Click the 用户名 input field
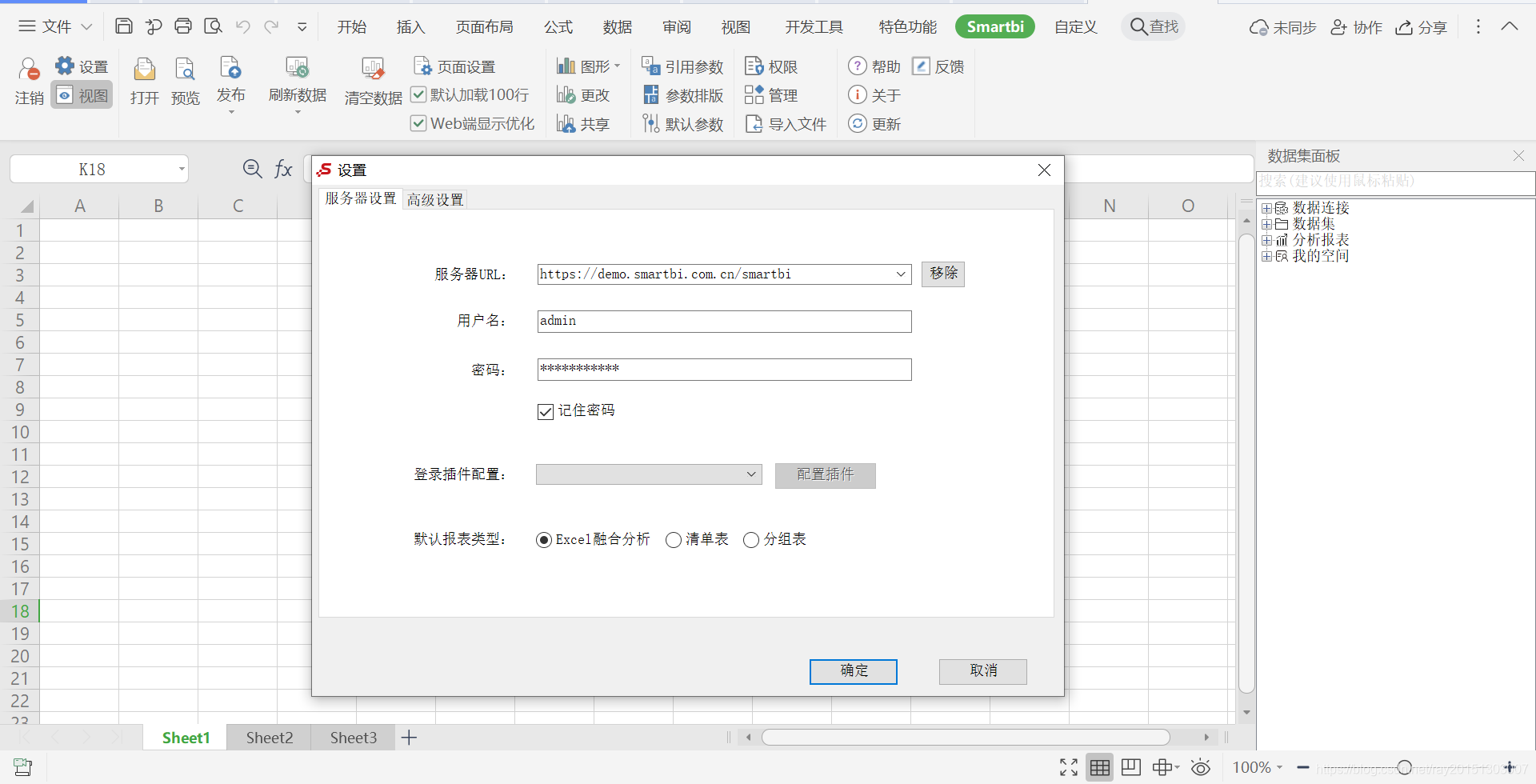1536x784 pixels. click(x=724, y=322)
